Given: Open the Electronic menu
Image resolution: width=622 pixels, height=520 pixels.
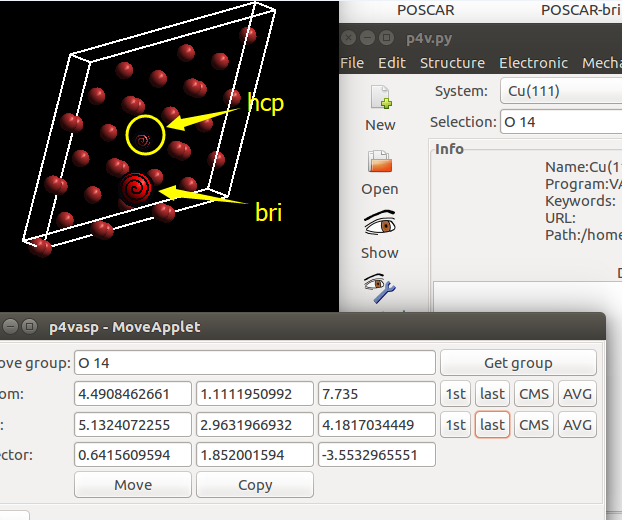Looking at the screenshot, I should point(533,63).
